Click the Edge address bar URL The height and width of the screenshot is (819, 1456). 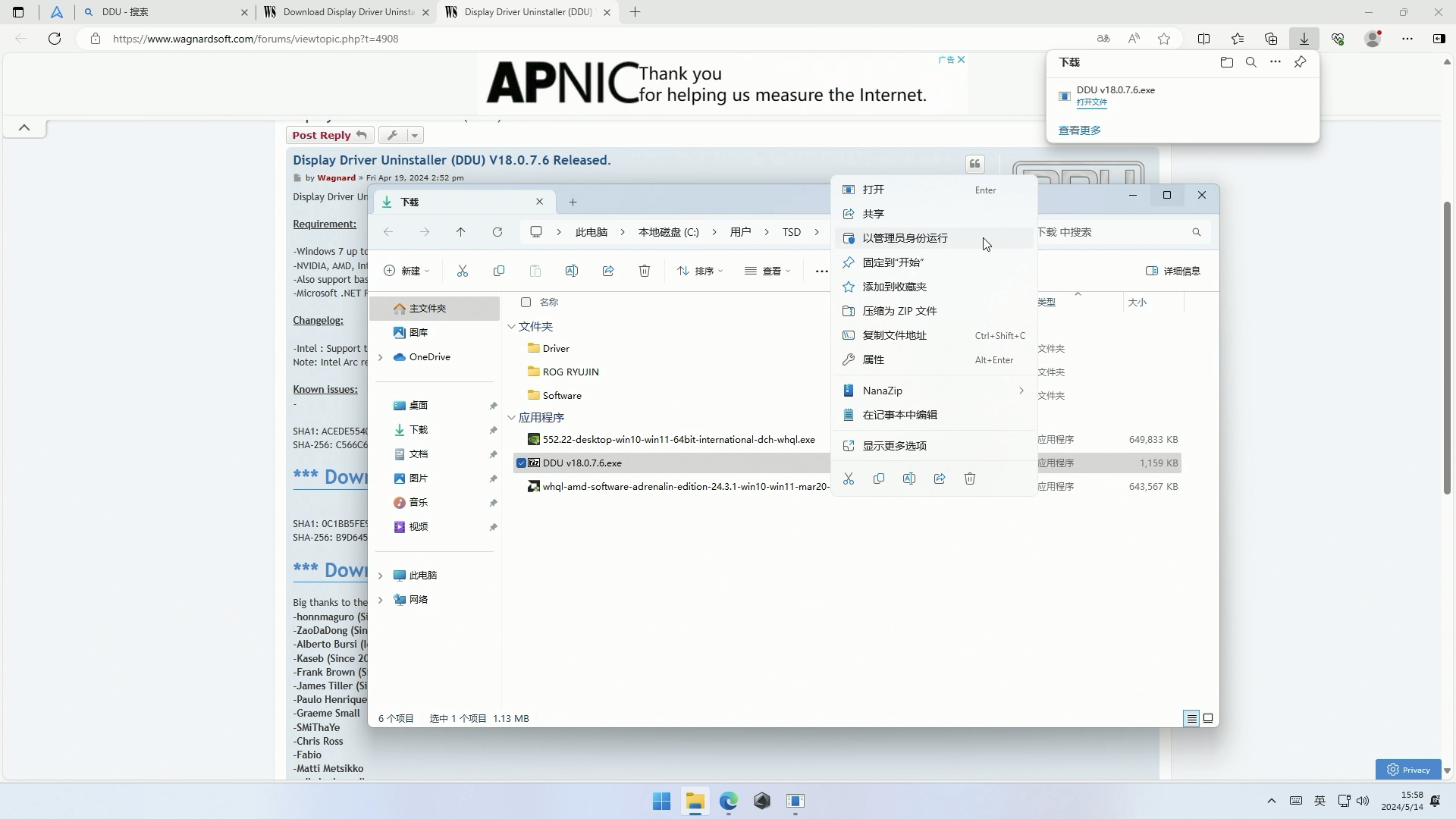(256, 39)
